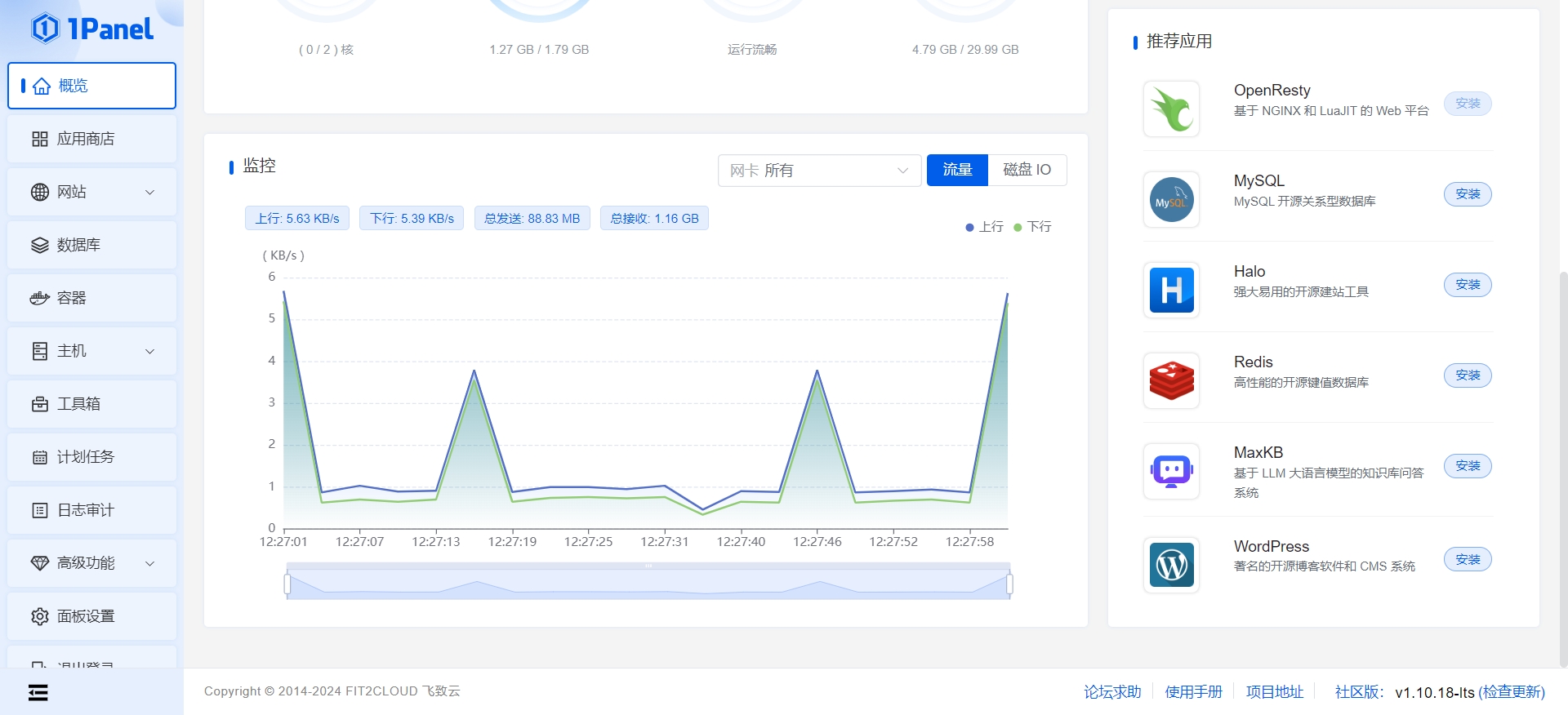Open the MaxKB app icon
1568x715 pixels.
point(1171,471)
